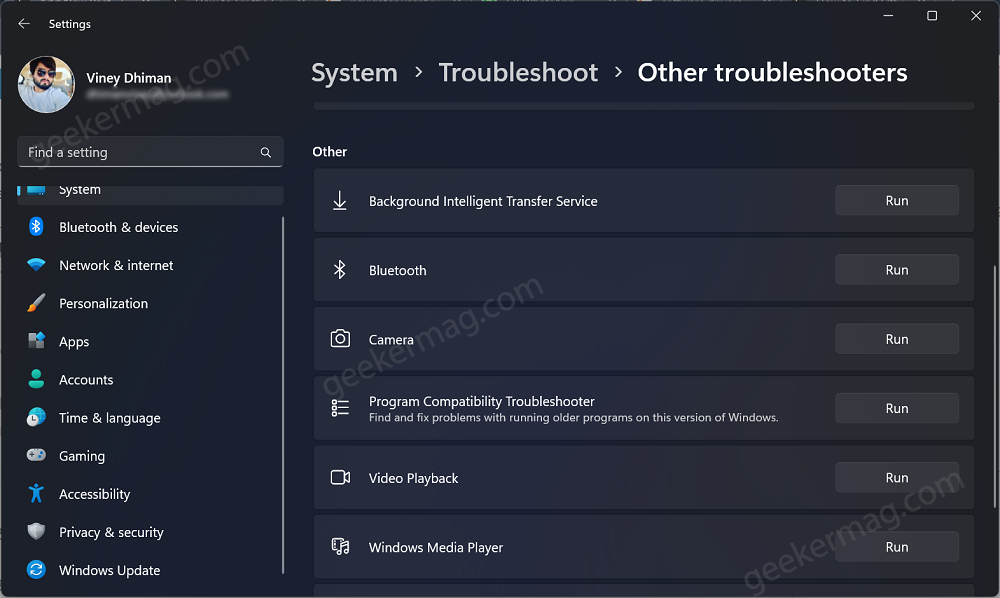Click the Video Playback camcorder icon
1000x598 pixels.
(x=340, y=478)
